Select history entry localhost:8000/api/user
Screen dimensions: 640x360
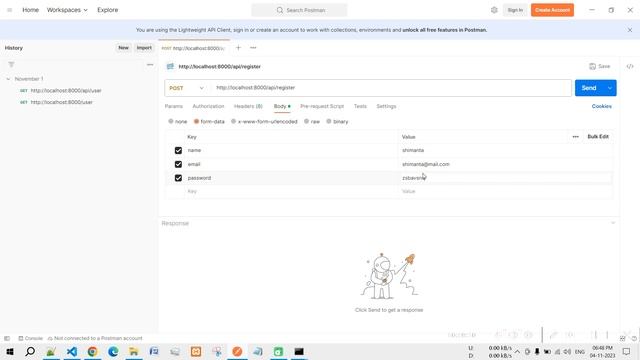(x=66, y=91)
